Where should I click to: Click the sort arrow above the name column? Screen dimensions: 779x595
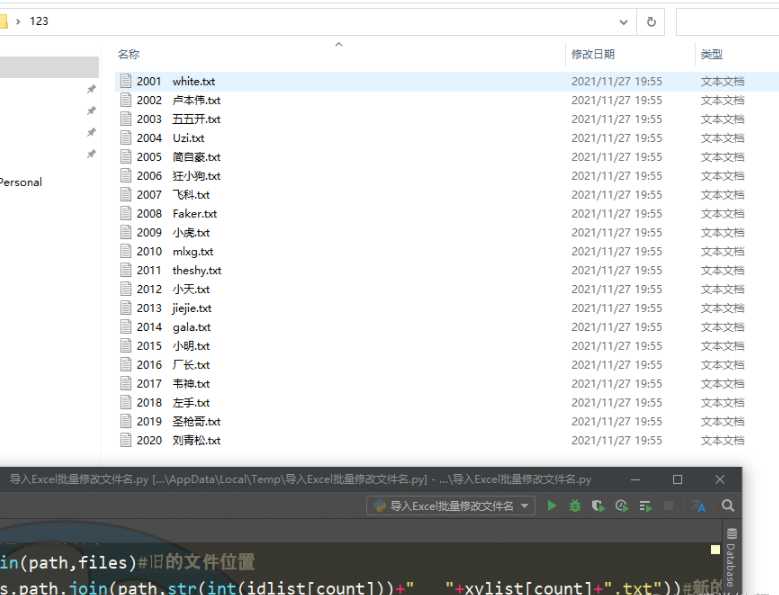339,44
